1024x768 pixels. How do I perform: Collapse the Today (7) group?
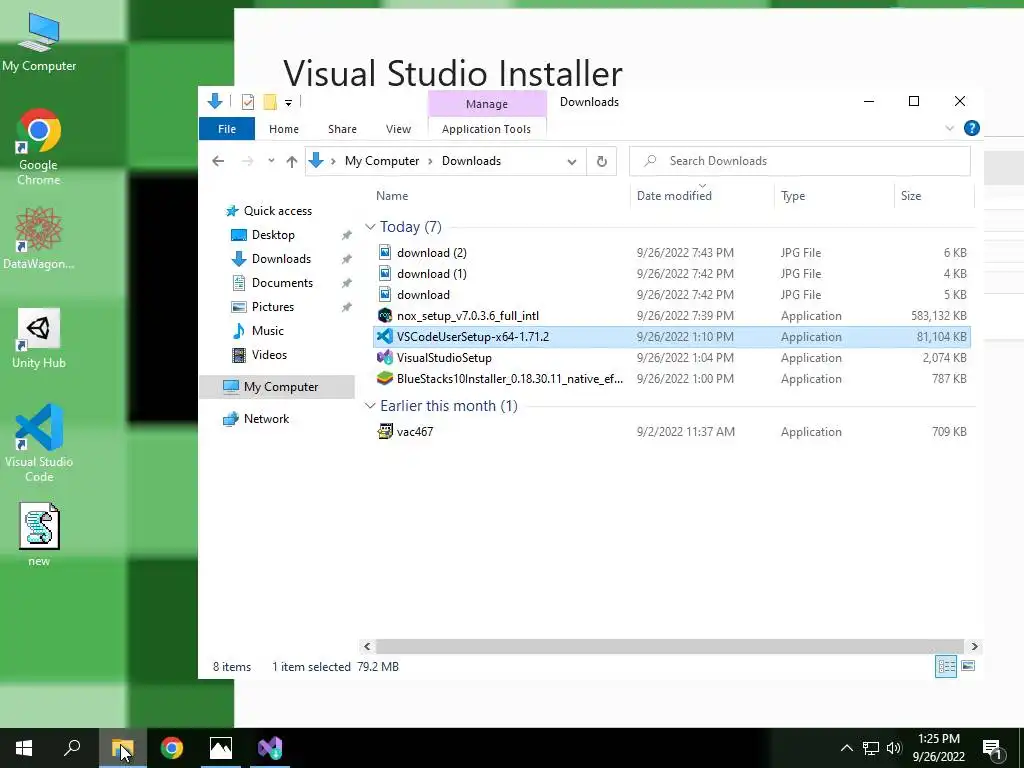(x=370, y=227)
